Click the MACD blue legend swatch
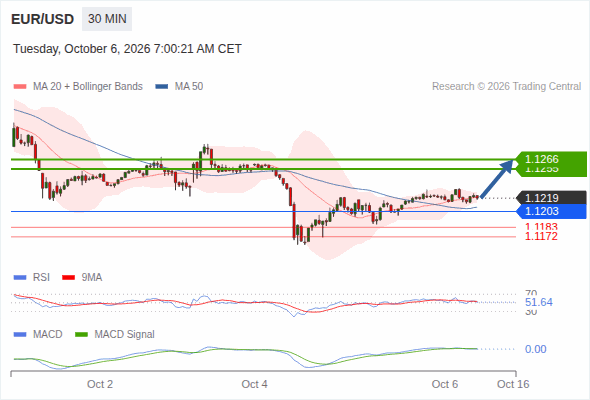This screenshot has height=400, width=590. pos(20,335)
